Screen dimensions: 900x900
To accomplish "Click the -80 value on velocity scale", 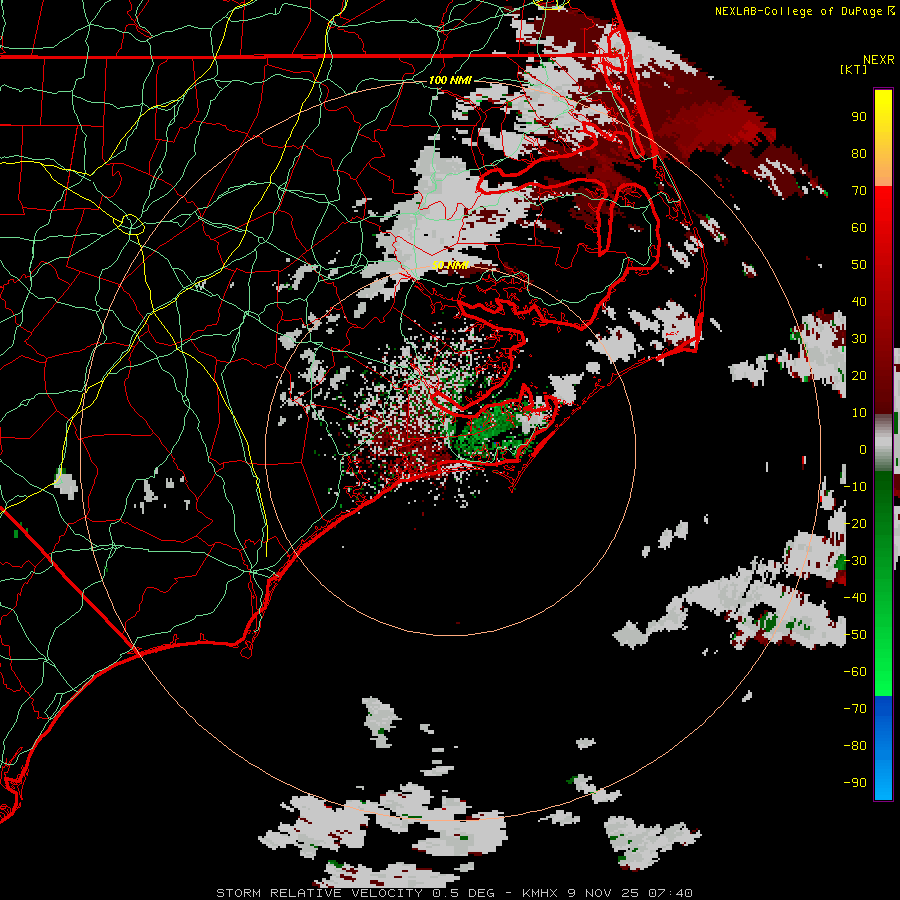I will click(855, 746).
